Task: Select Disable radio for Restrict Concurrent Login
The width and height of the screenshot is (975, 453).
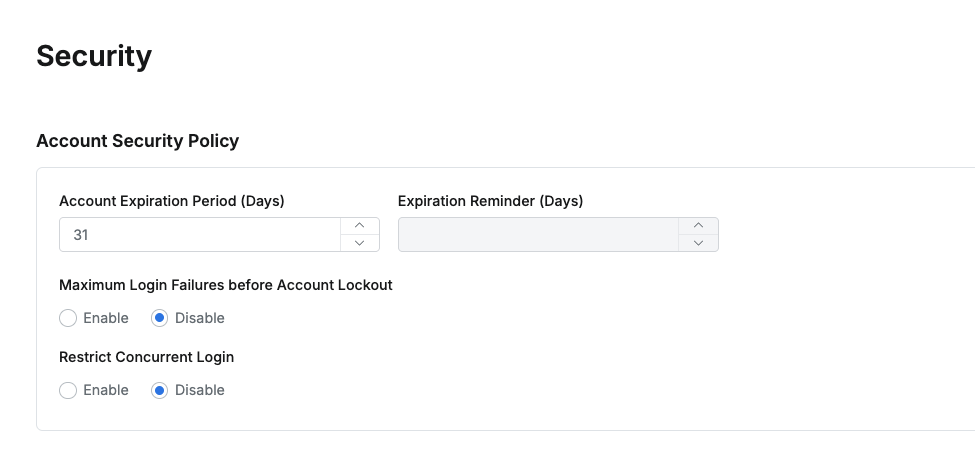Action: (159, 390)
